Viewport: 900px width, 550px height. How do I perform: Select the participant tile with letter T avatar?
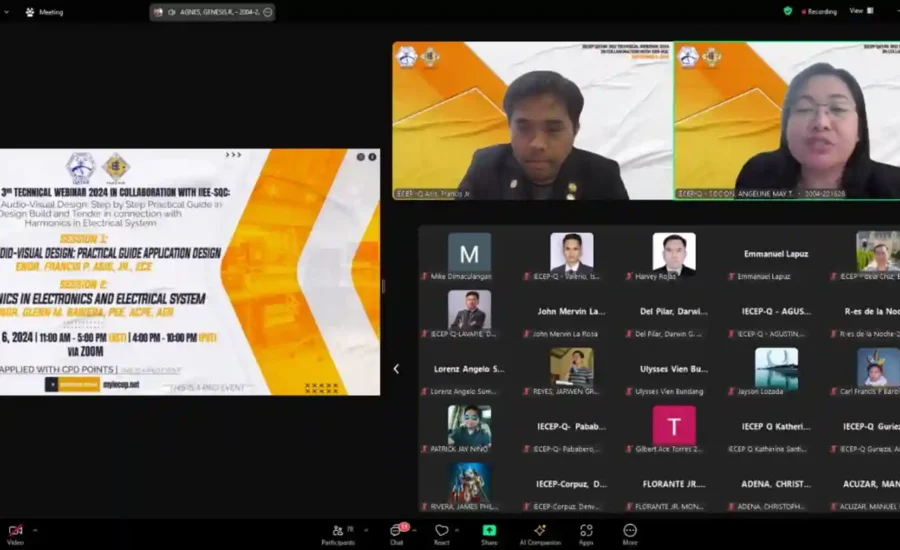pos(673,430)
